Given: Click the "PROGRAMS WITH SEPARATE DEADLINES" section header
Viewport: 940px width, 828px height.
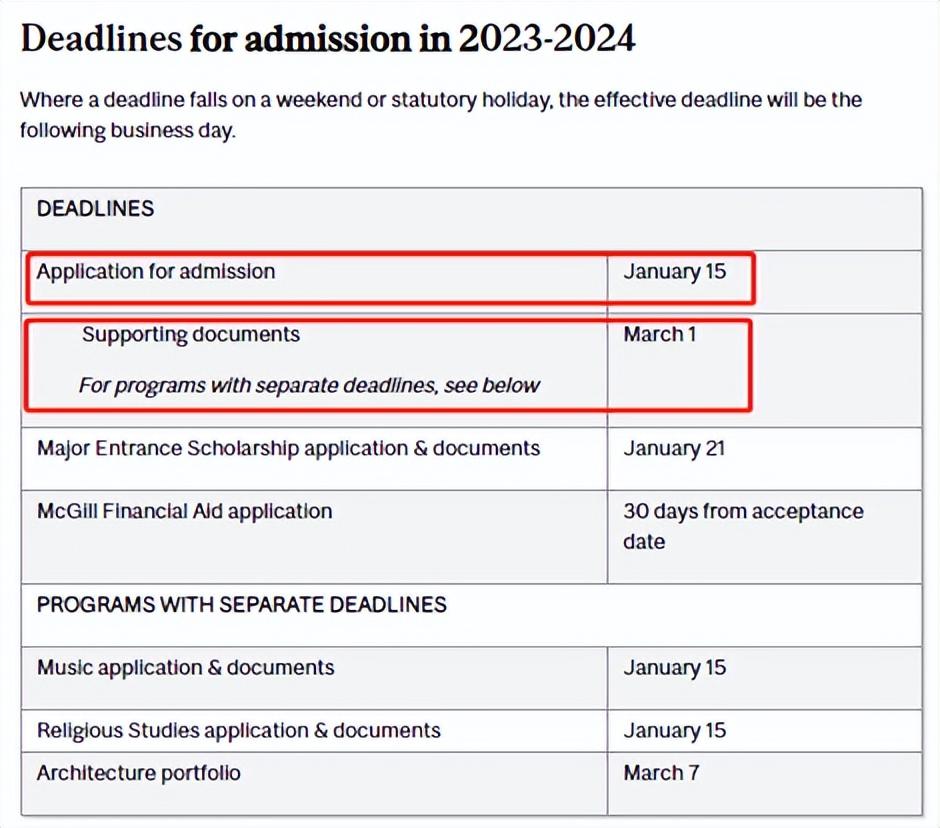Looking at the screenshot, I should click(x=242, y=605).
